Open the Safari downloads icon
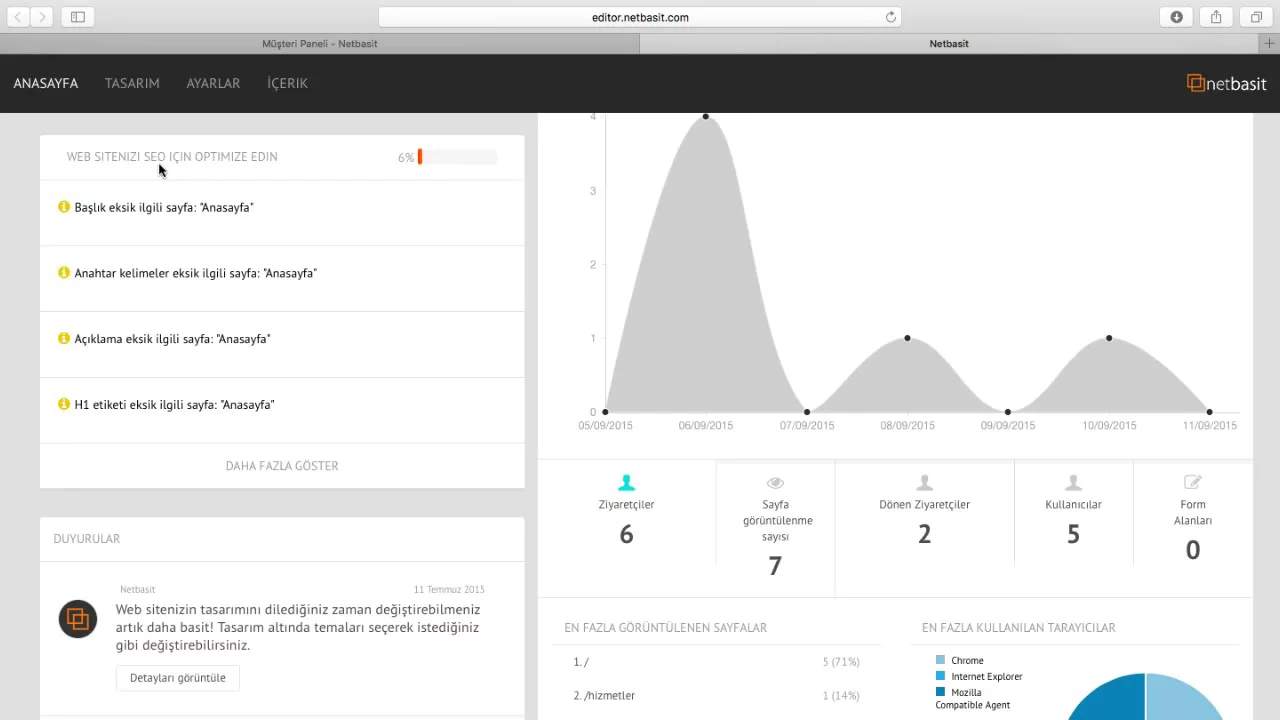The image size is (1280, 720). click(x=1176, y=17)
